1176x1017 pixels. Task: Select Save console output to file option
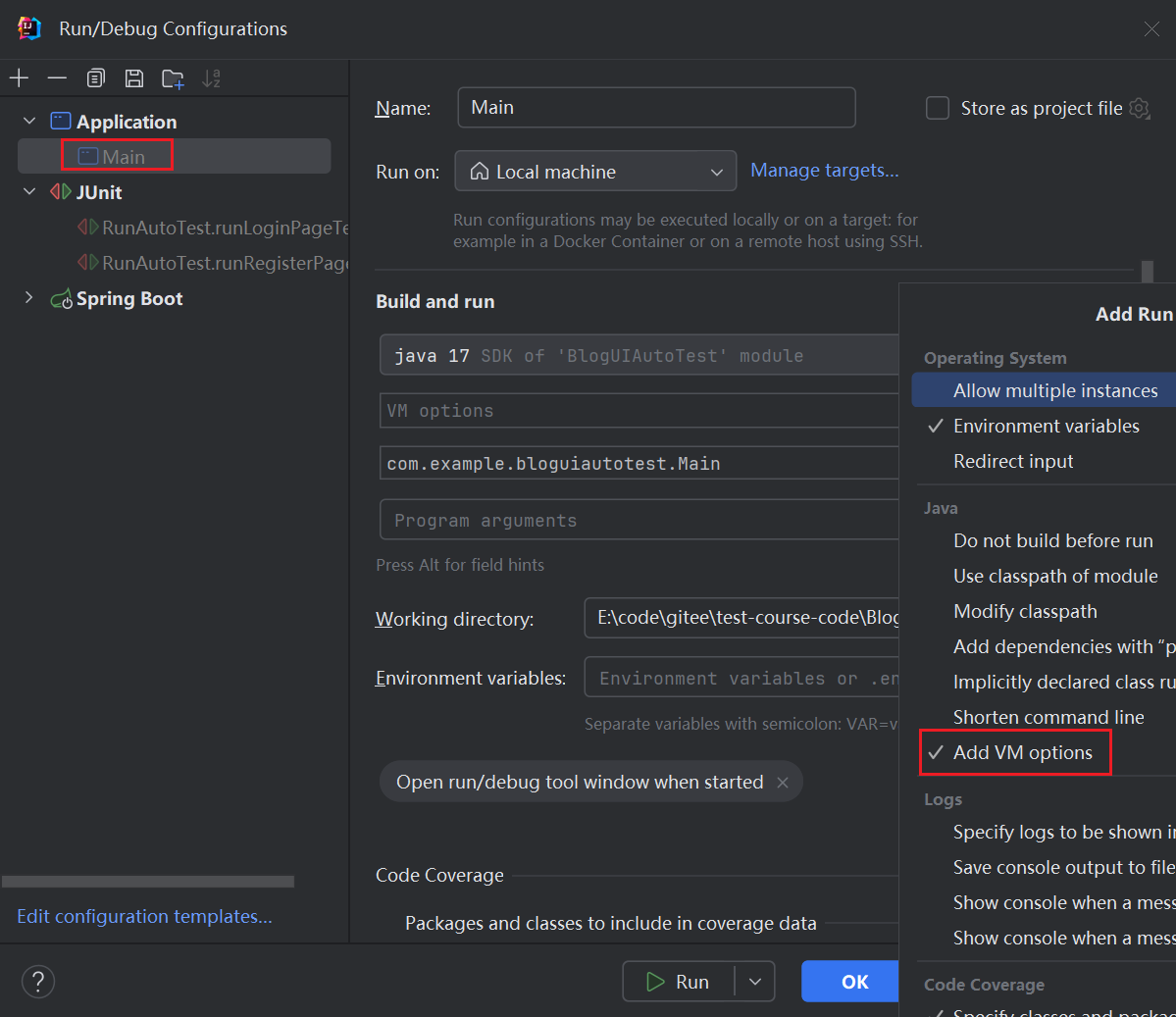click(x=1044, y=867)
